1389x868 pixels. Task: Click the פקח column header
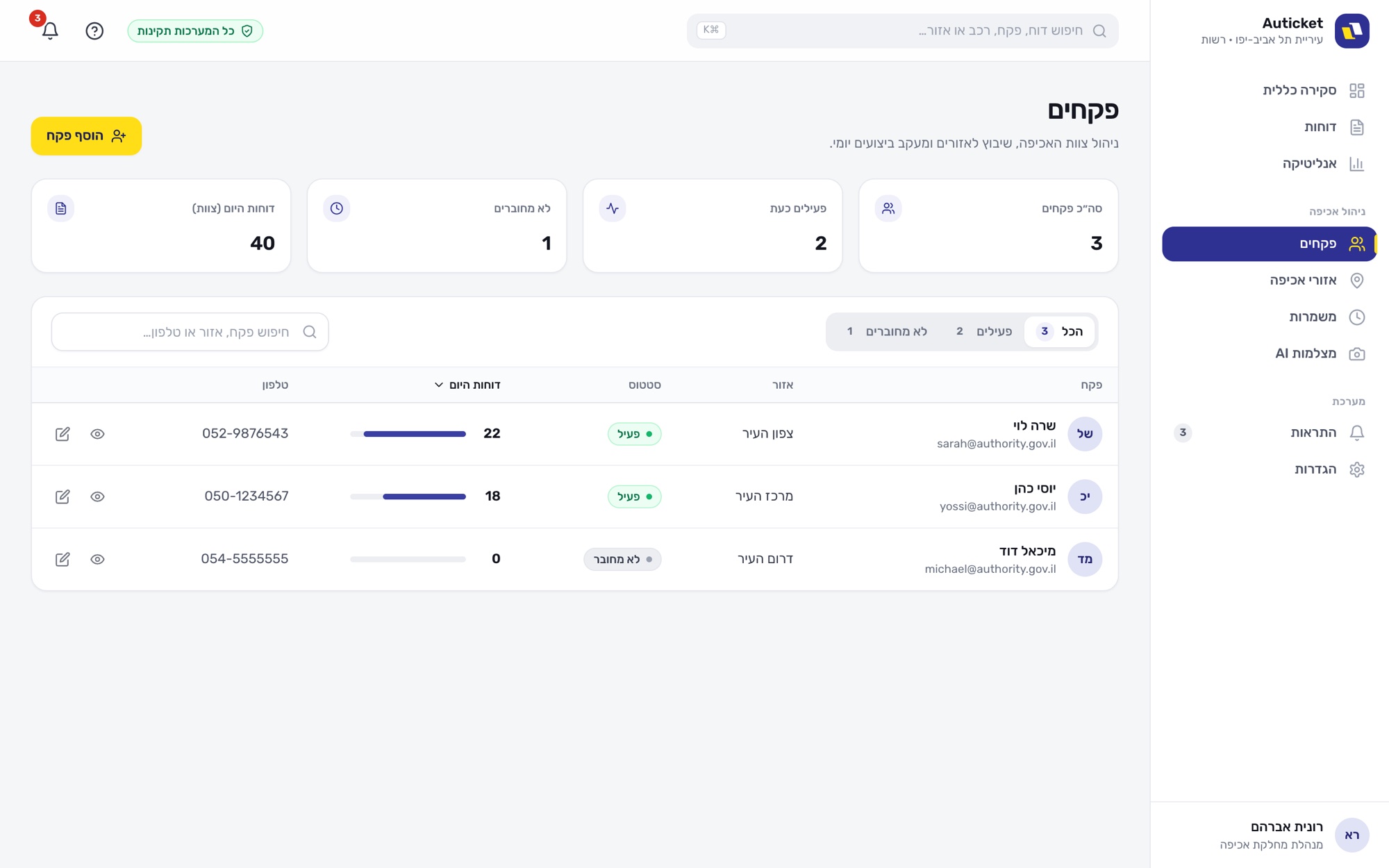pos(1091,385)
